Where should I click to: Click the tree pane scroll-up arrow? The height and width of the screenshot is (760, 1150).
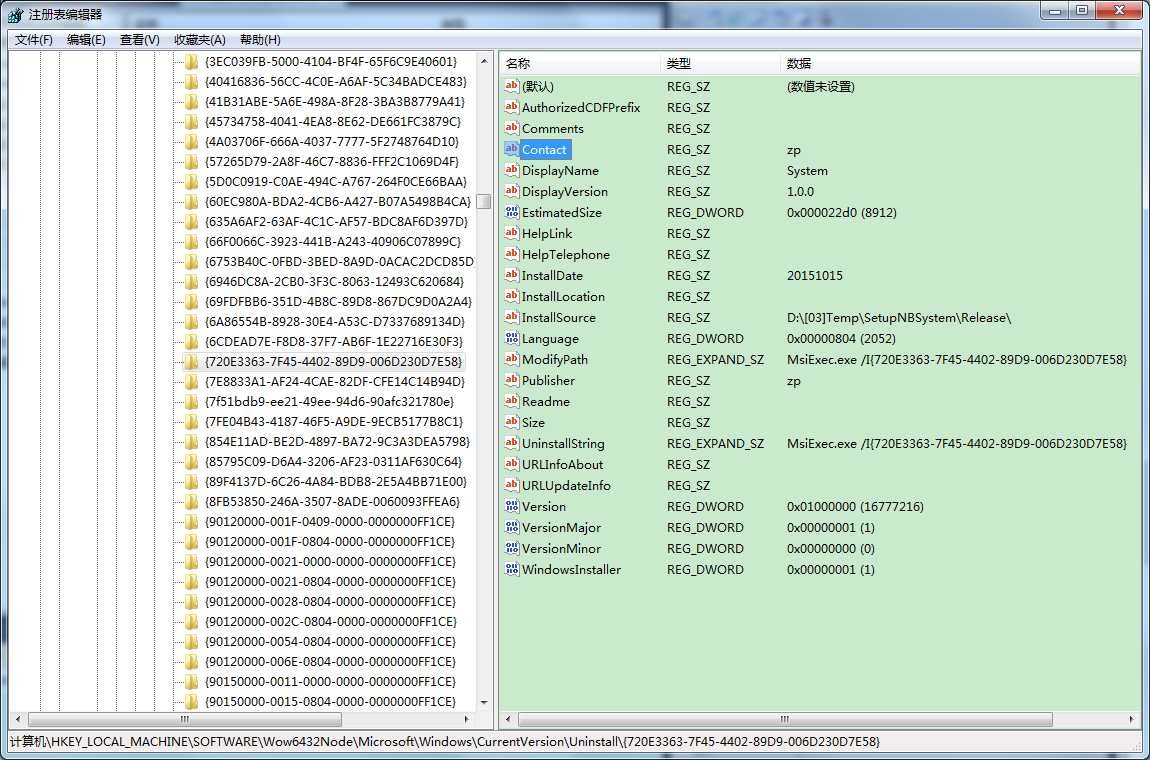[x=483, y=60]
